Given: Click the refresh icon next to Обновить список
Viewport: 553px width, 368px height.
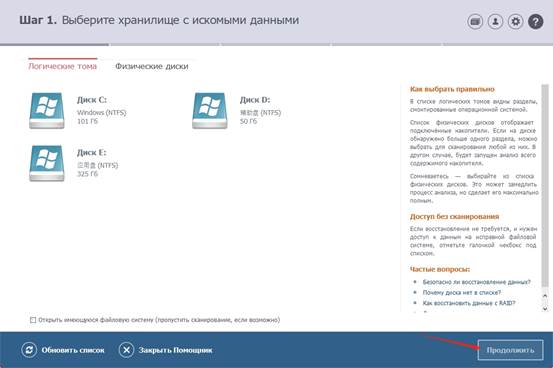Looking at the screenshot, I should (29, 350).
